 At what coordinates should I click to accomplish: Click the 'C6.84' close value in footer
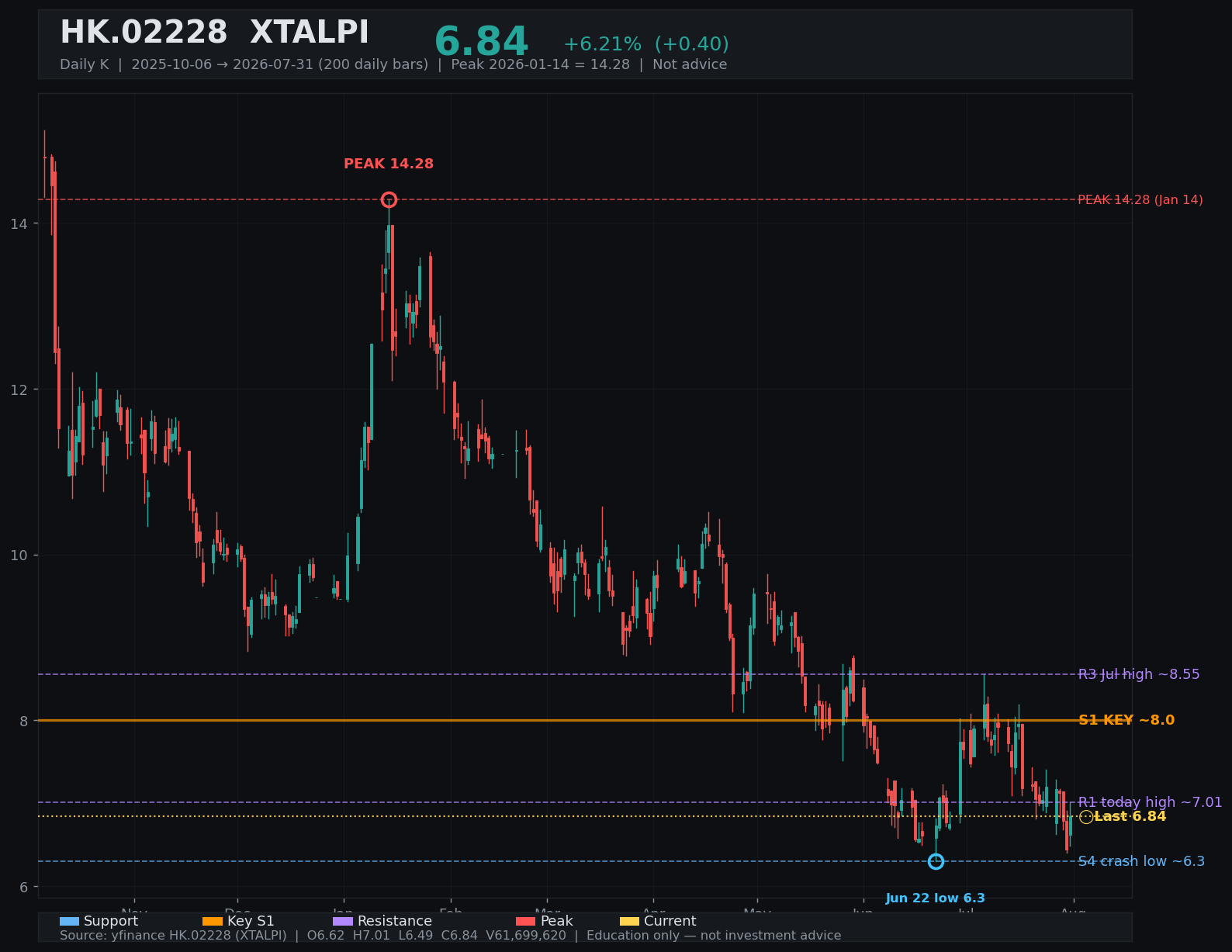[460, 936]
